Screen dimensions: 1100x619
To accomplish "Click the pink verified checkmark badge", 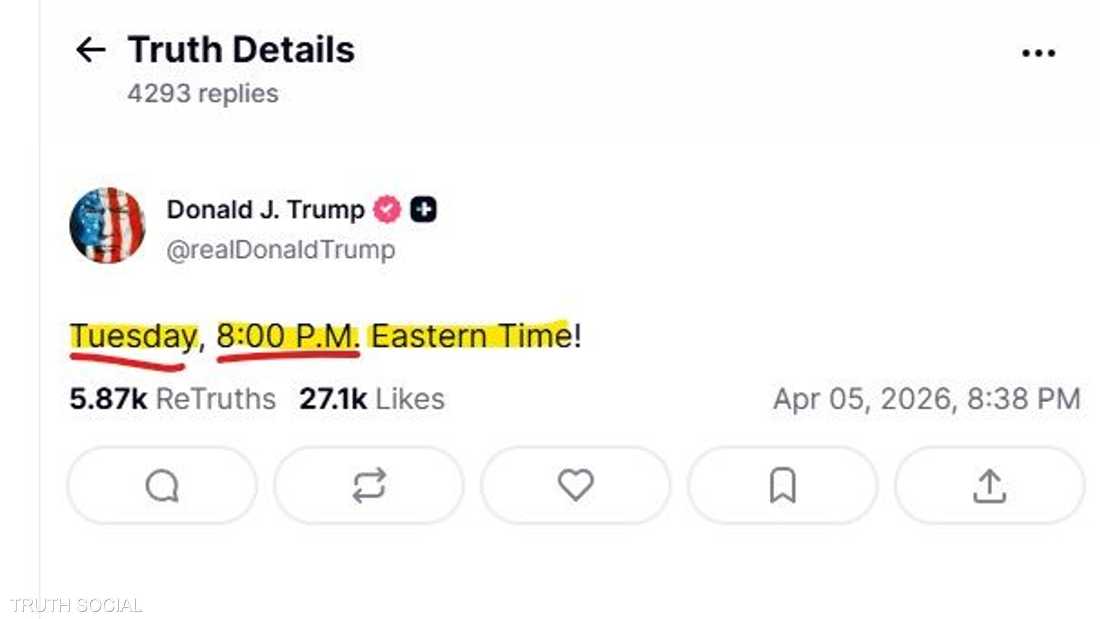I will coord(387,210).
